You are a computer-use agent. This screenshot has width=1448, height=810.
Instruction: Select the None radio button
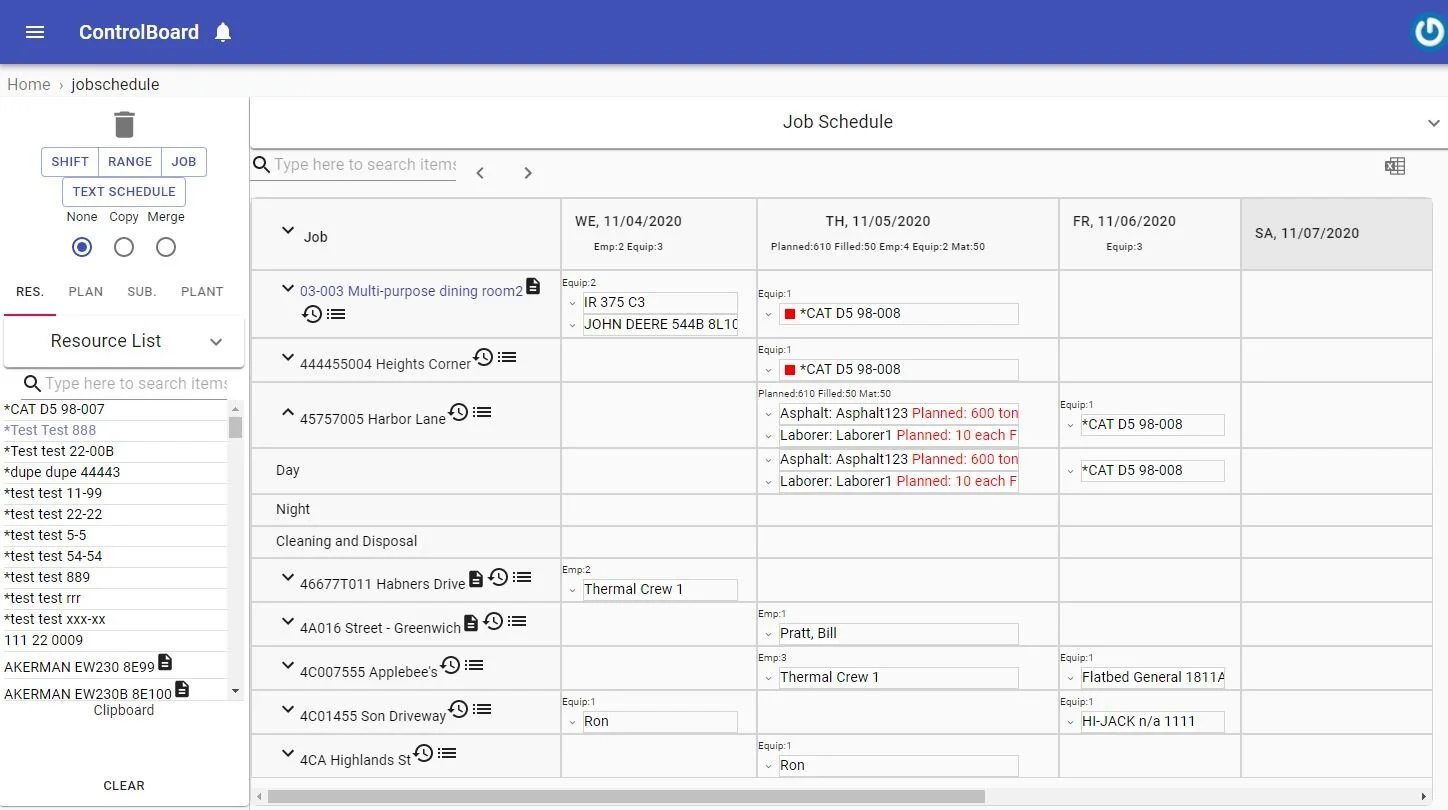coord(81,247)
